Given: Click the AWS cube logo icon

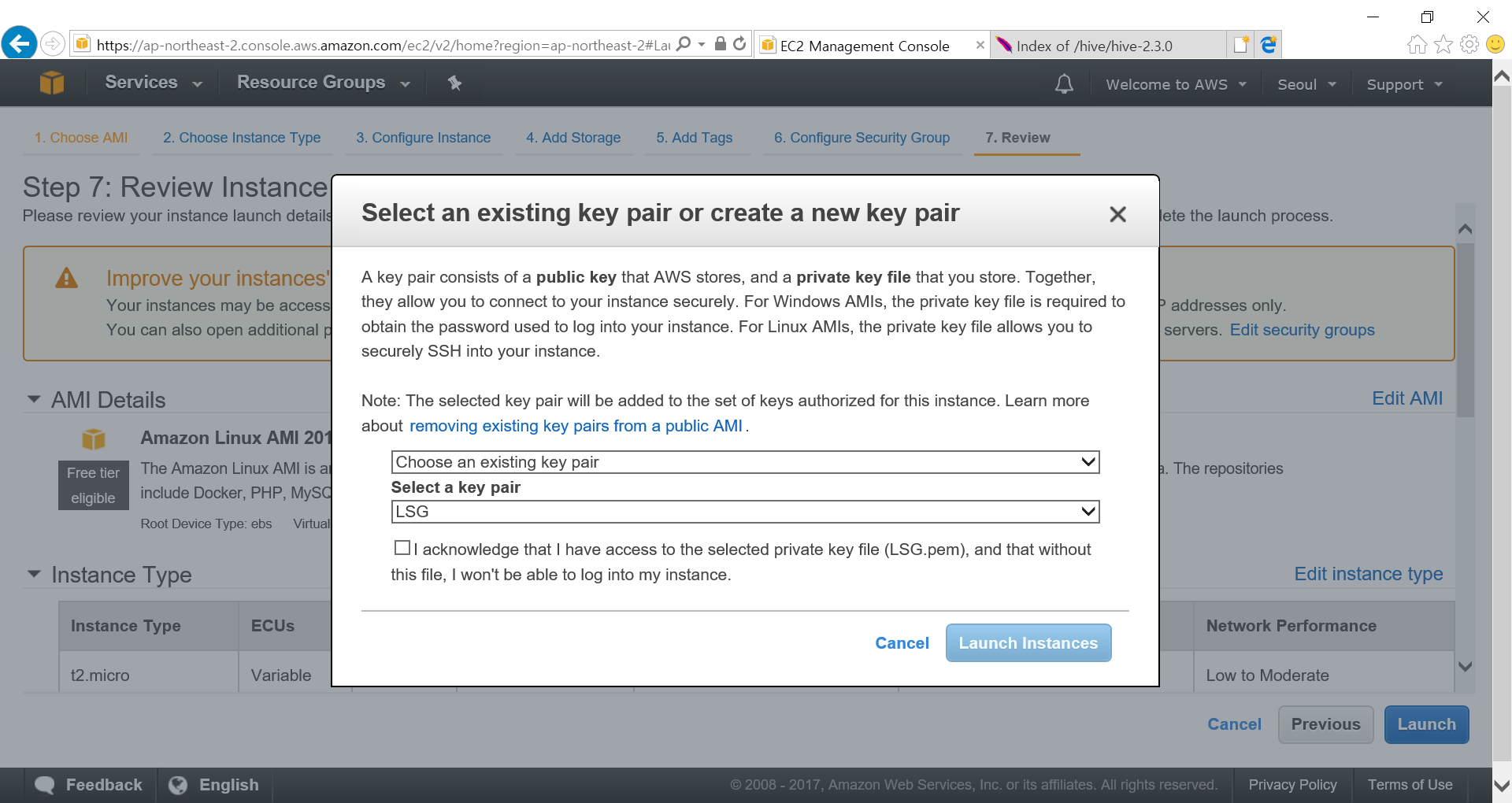Looking at the screenshot, I should coord(52,83).
